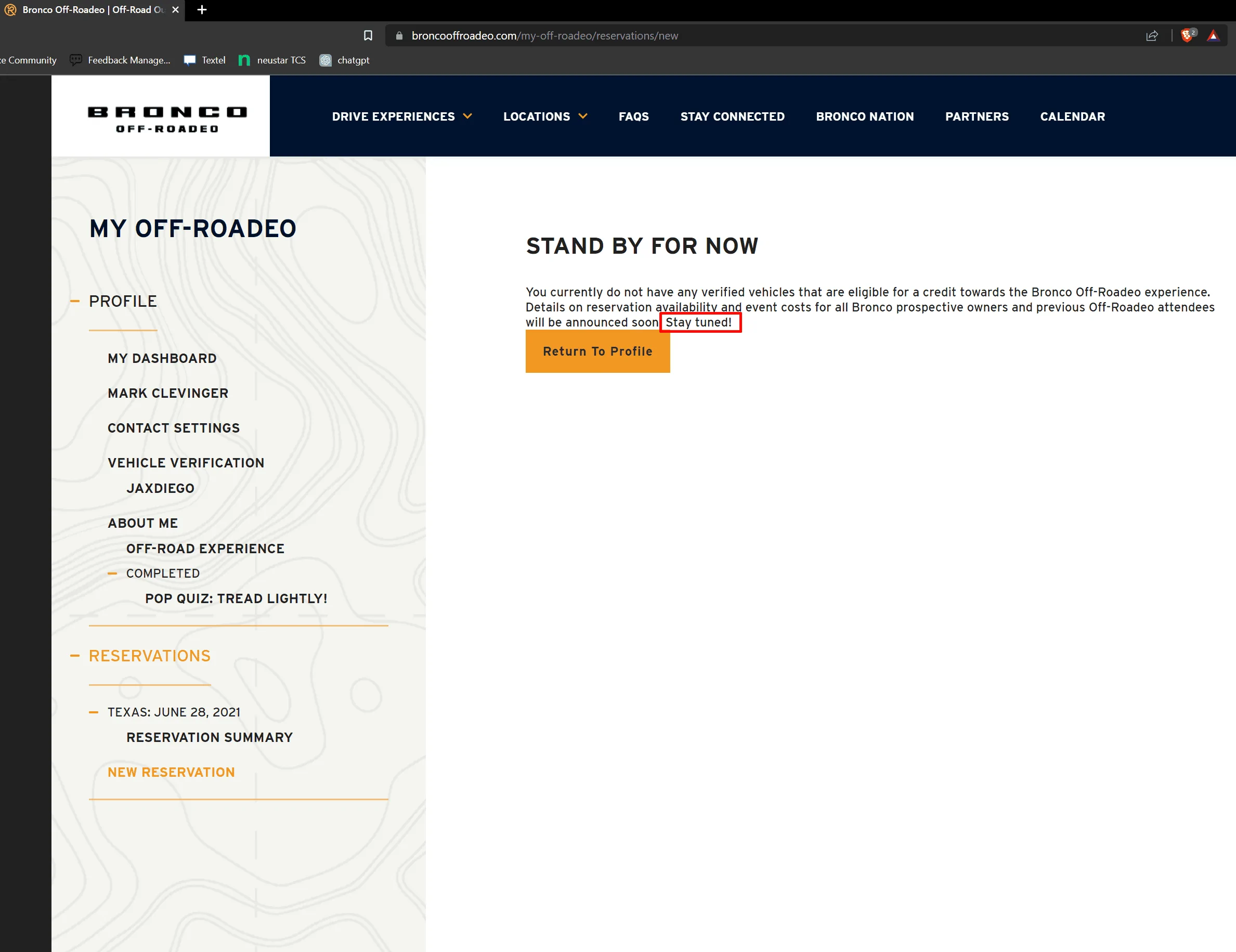1236x952 pixels.
Task: Open the Brave Rewards triangle icon
Action: click(x=1213, y=36)
